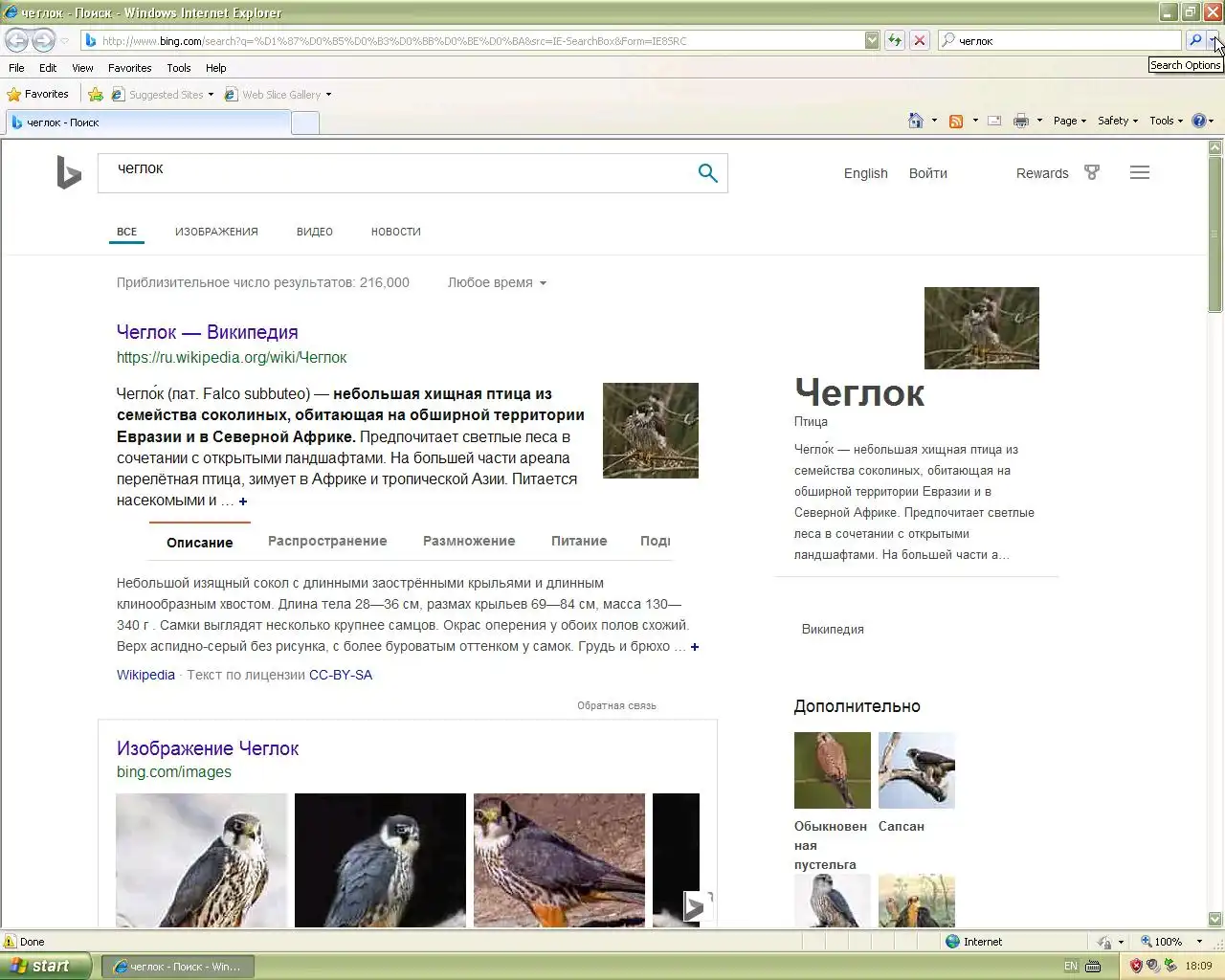Click the Rewards medal icon
The image size is (1225, 980).
(1091, 172)
